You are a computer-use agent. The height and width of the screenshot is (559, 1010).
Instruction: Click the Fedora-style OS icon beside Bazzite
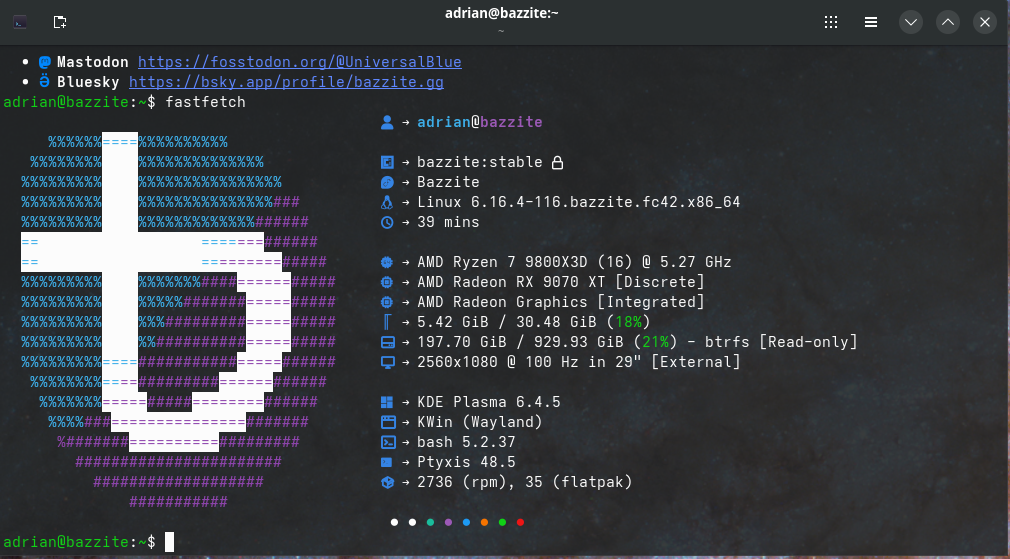tap(387, 182)
